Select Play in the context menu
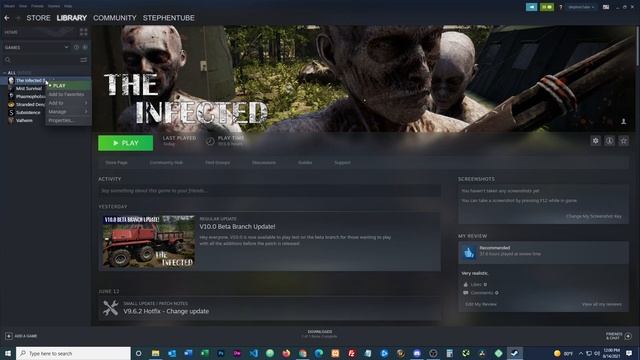 click(68, 86)
